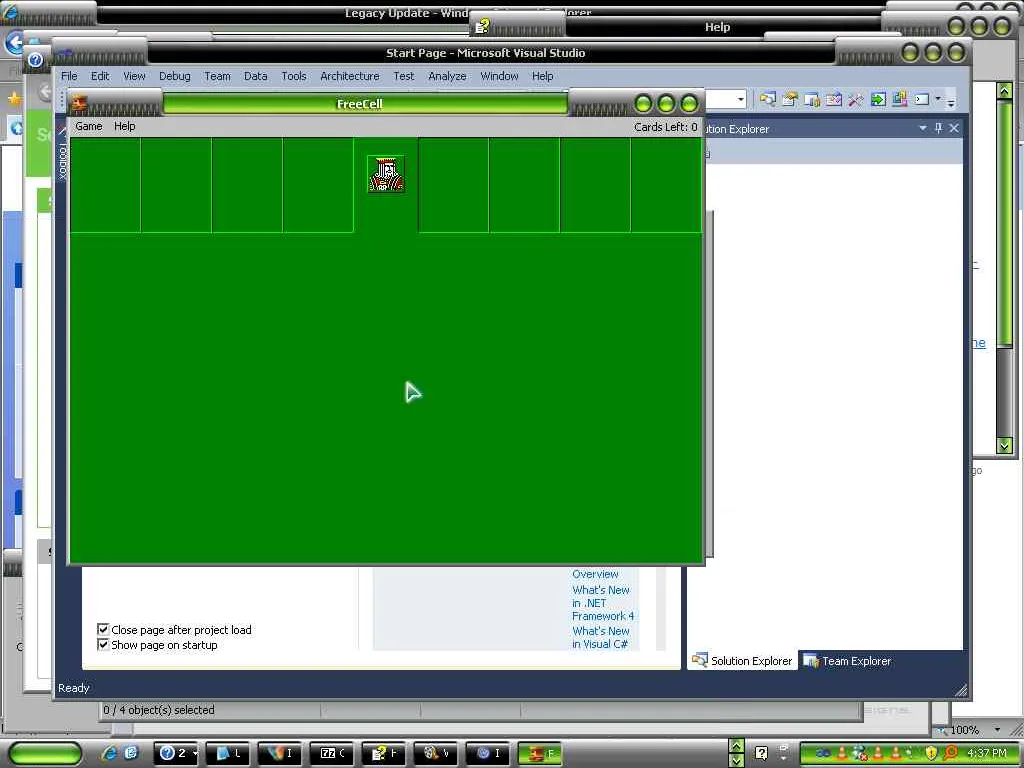1024x768 pixels.
Task: Click the Object Browser toolbar icon
Action: coord(812,99)
